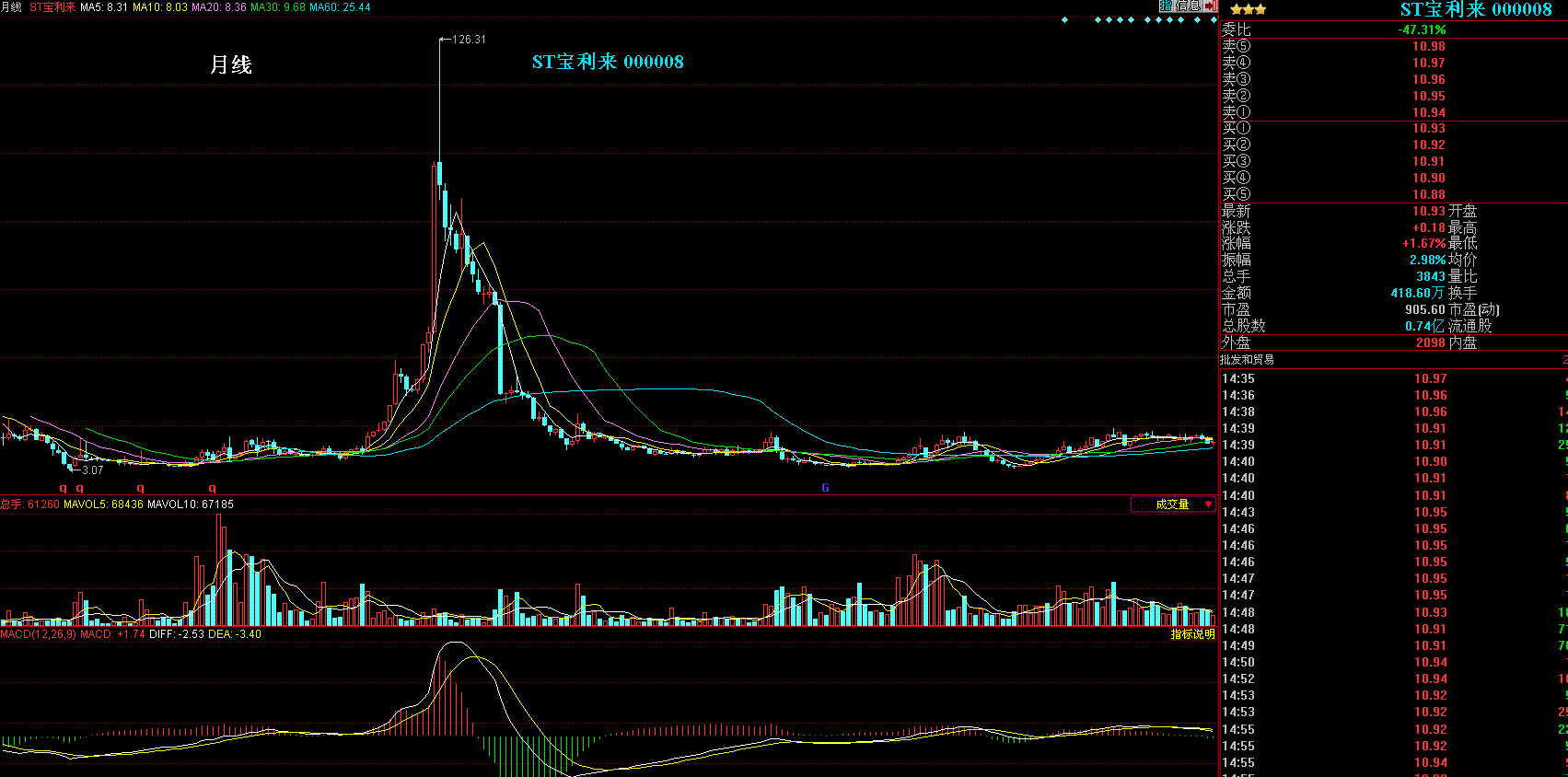Select the 卖④ ask row at 10.97
Image resolution: width=1568 pixels, height=777 pixels.
(x=1394, y=63)
